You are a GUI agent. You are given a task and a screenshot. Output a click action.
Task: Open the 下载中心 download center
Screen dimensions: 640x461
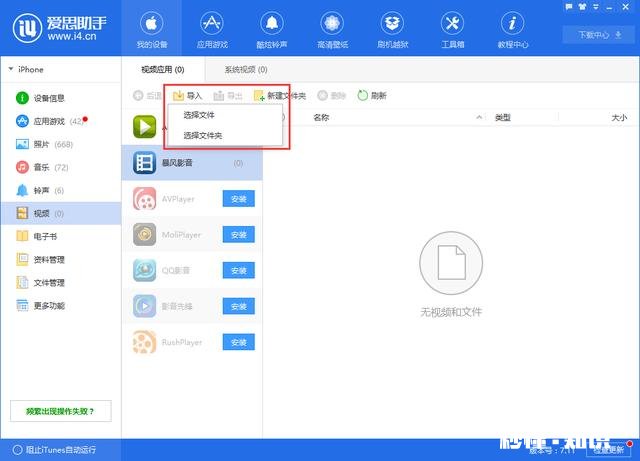[x=599, y=35]
